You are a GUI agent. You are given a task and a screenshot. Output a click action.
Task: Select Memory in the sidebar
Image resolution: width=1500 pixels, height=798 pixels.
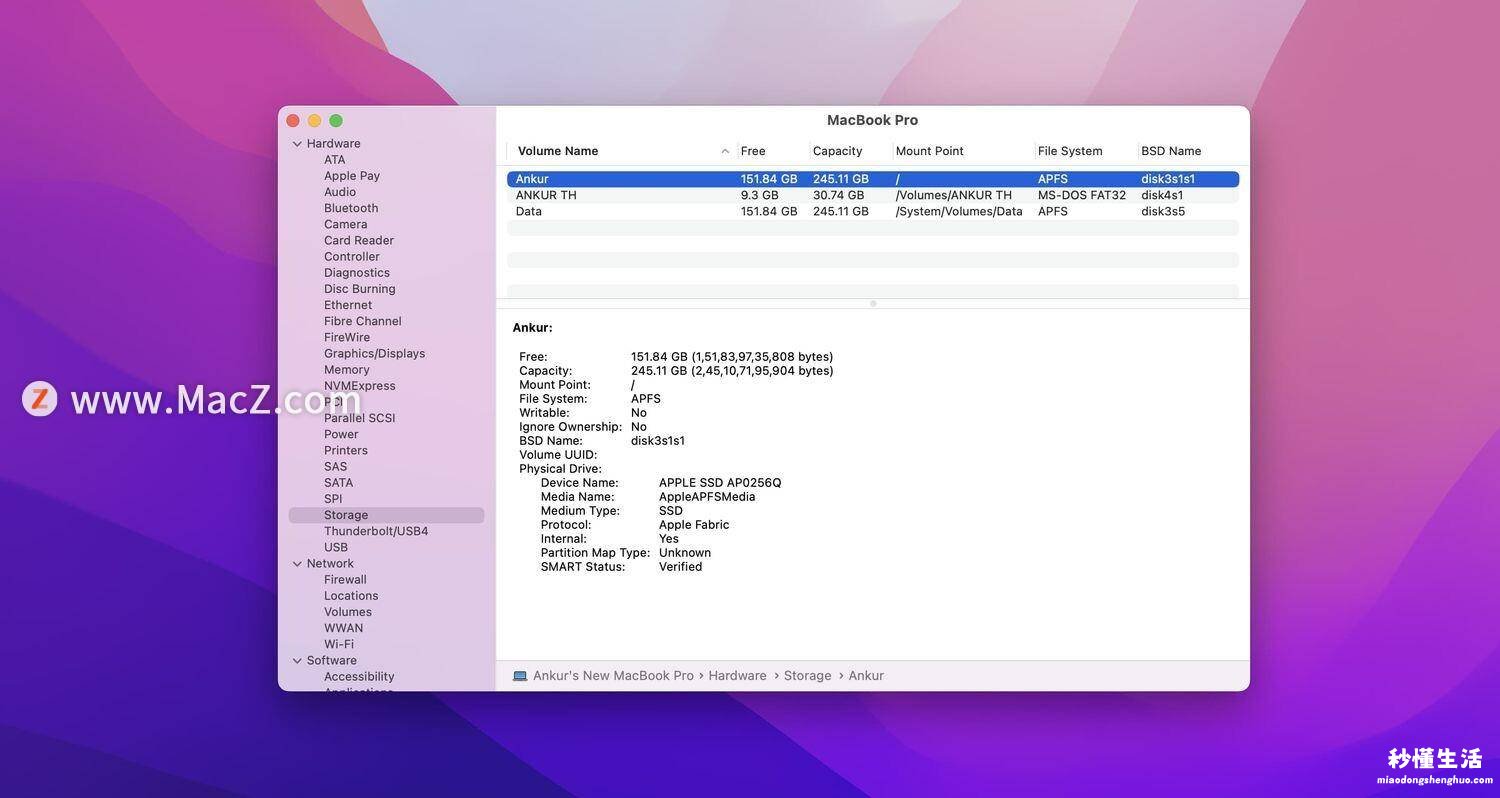tap(346, 370)
